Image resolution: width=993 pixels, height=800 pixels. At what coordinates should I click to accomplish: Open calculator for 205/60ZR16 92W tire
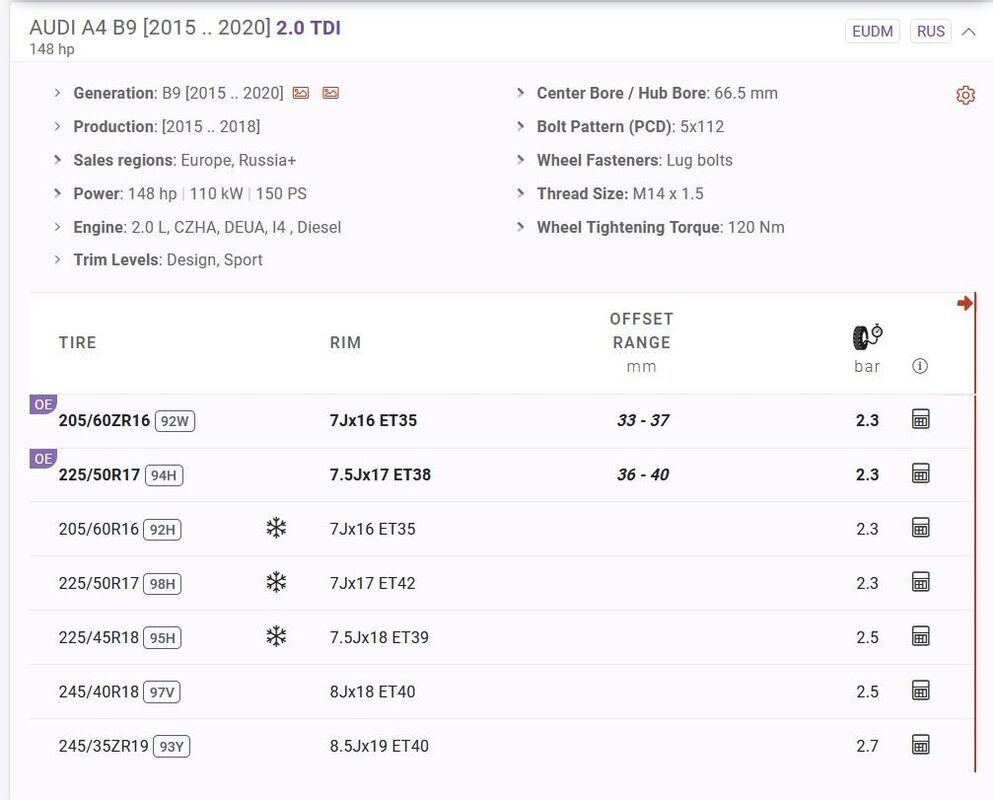point(921,420)
